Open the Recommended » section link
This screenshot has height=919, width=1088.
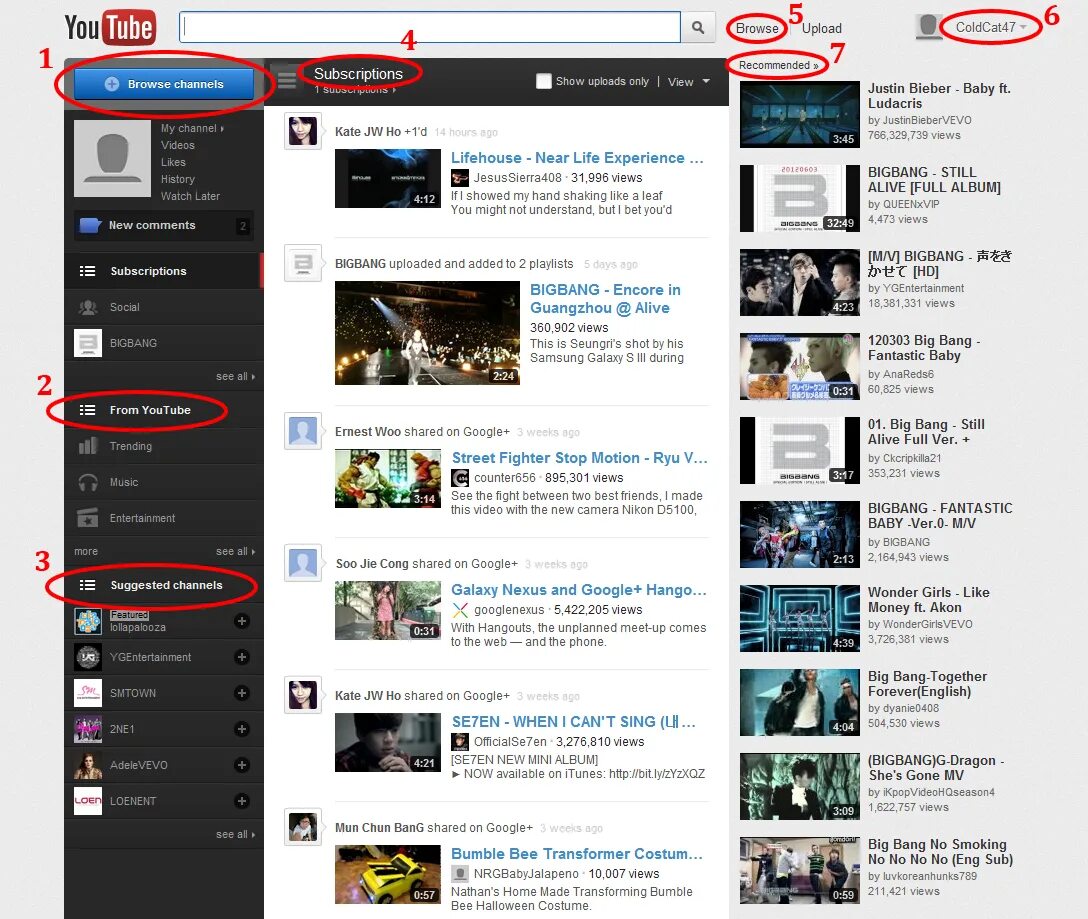(779, 65)
